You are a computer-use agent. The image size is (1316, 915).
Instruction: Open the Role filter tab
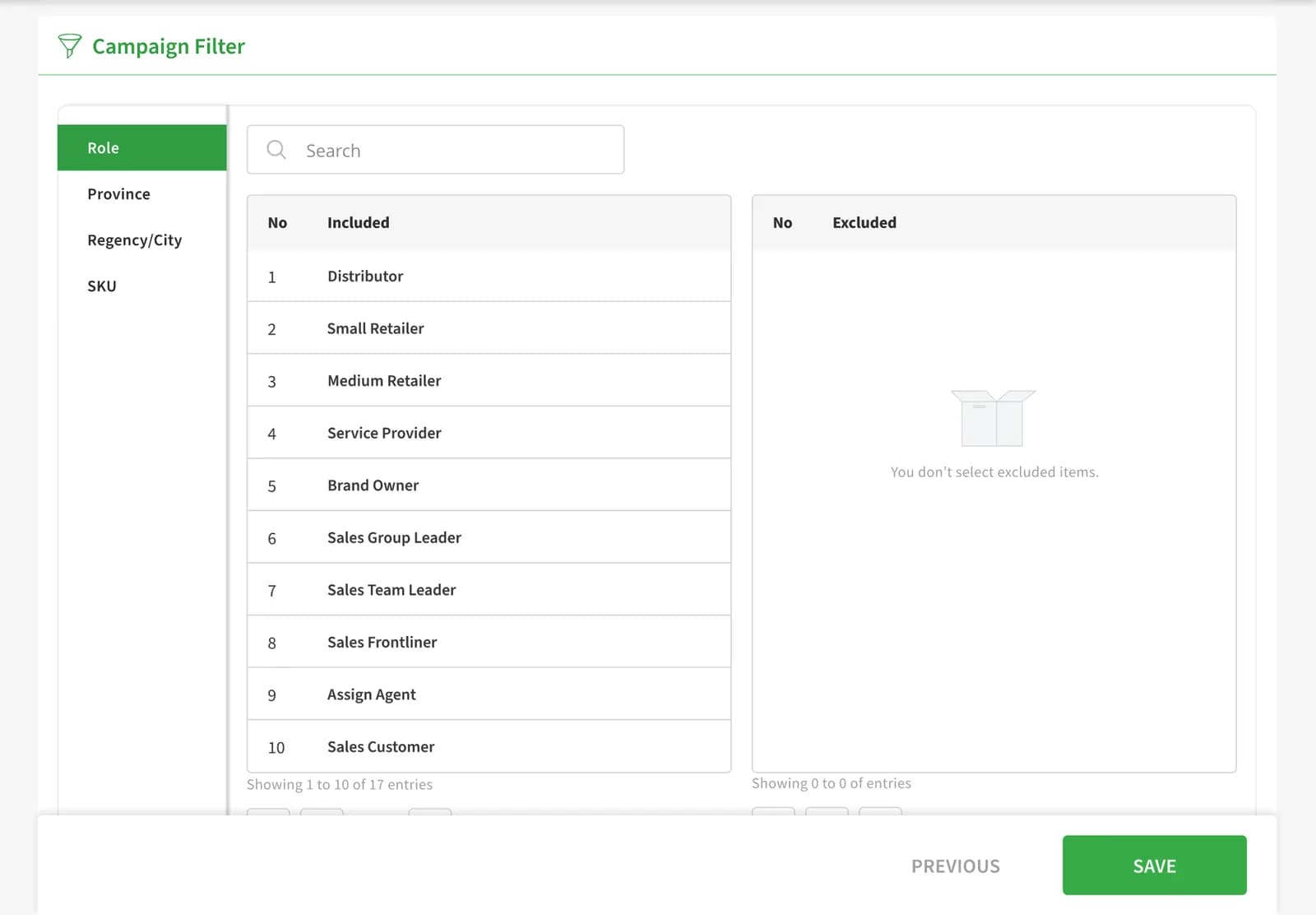tap(141, 148)
